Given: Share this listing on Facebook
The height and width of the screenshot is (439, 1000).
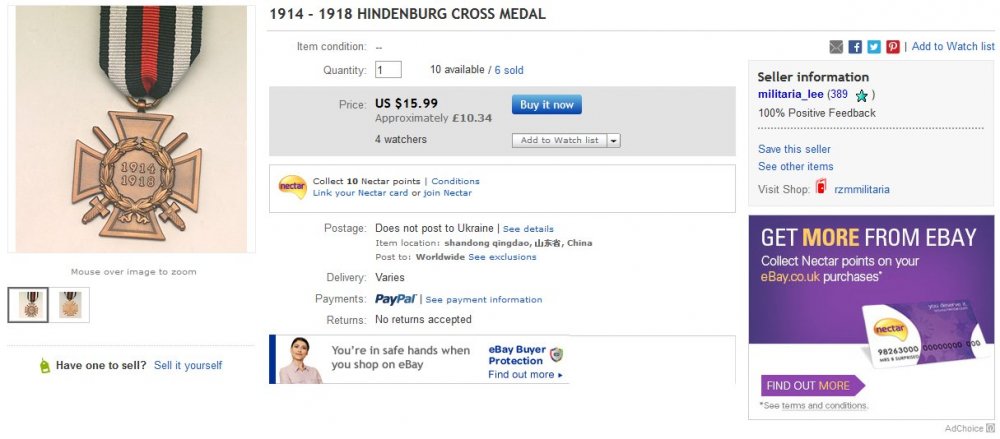Looking at the screenshot, I should point(855,47).
